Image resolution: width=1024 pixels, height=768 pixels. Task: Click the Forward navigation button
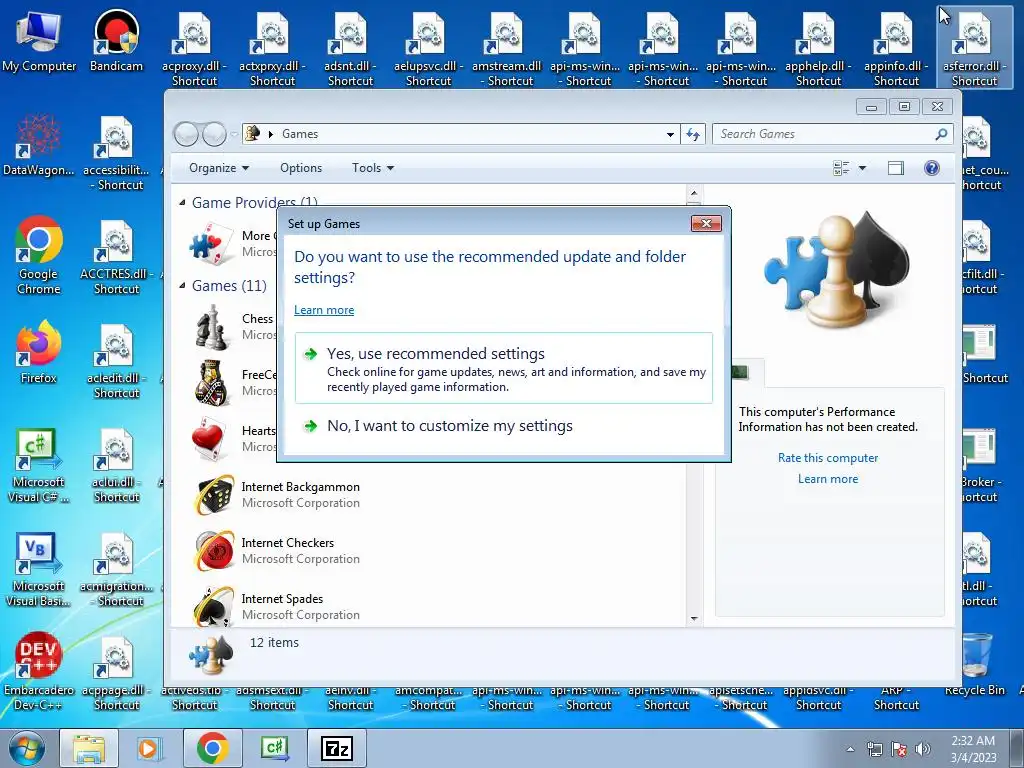tap(214, 135)
